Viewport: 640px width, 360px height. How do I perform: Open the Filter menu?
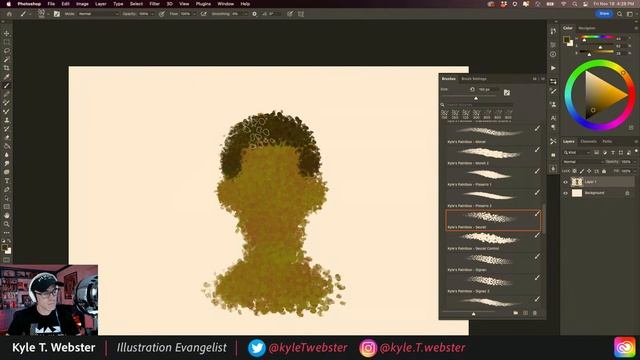(x=154, y=4)
